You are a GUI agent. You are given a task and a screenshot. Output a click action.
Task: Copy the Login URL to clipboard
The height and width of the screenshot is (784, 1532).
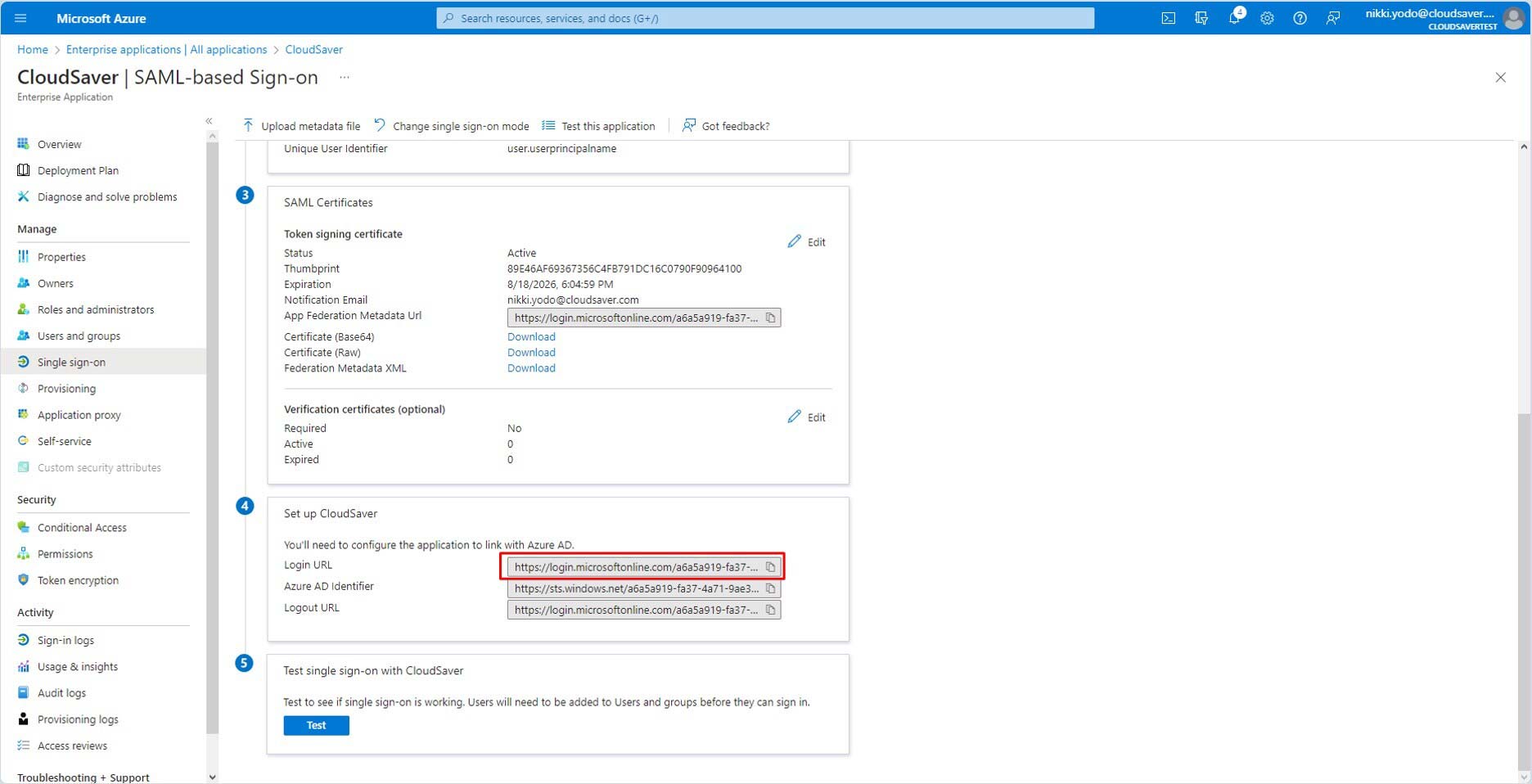(770, 567)
